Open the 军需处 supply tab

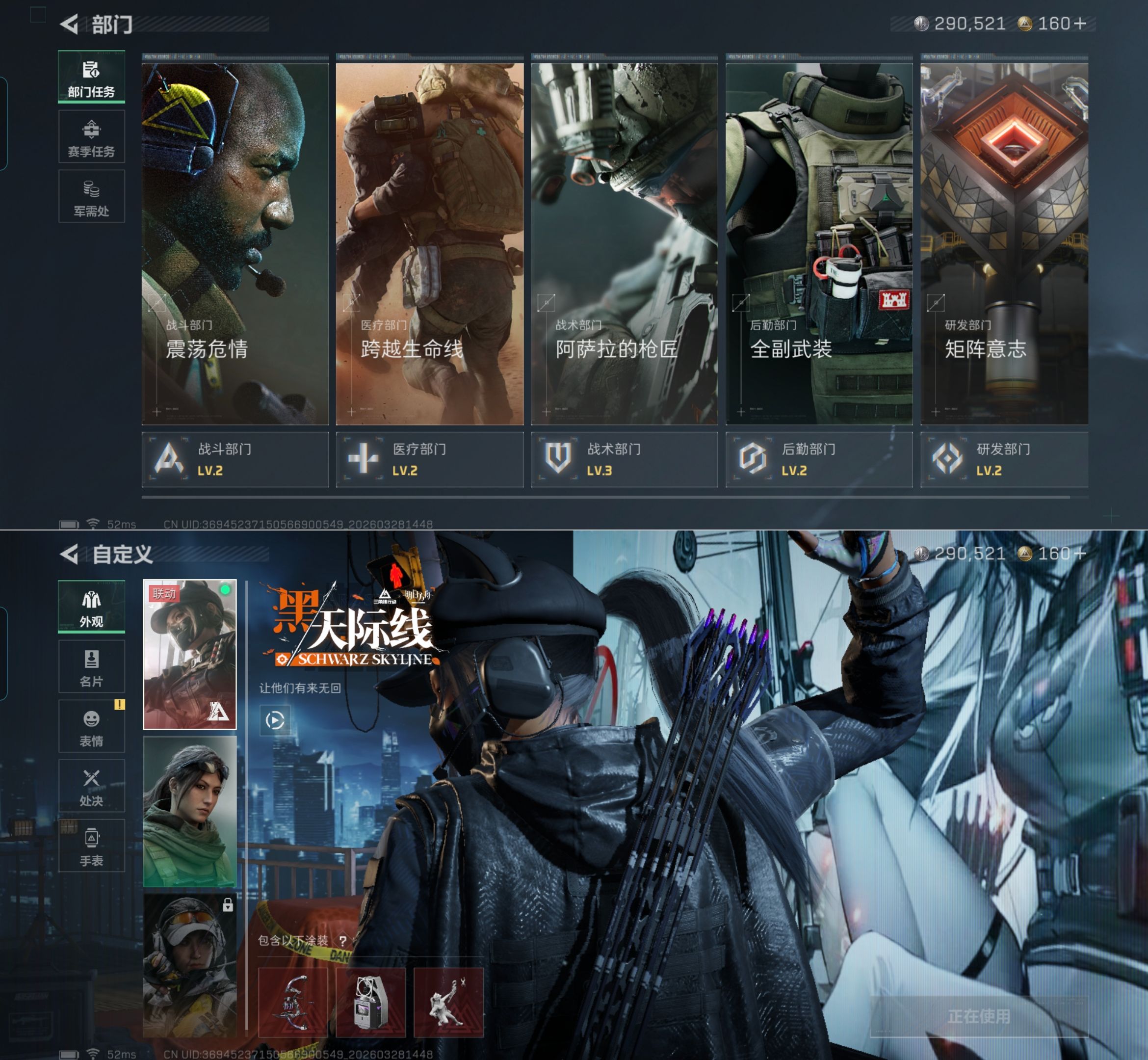click(x=91, y=197)
